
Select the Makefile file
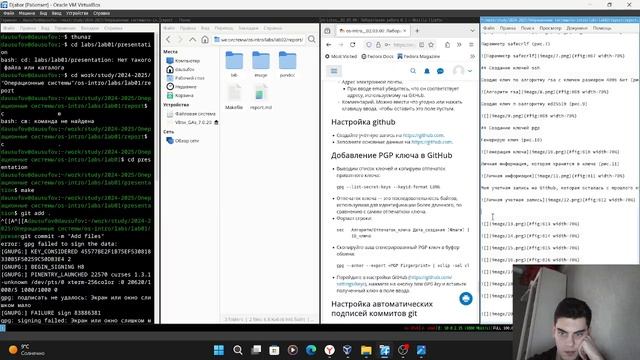234,96
